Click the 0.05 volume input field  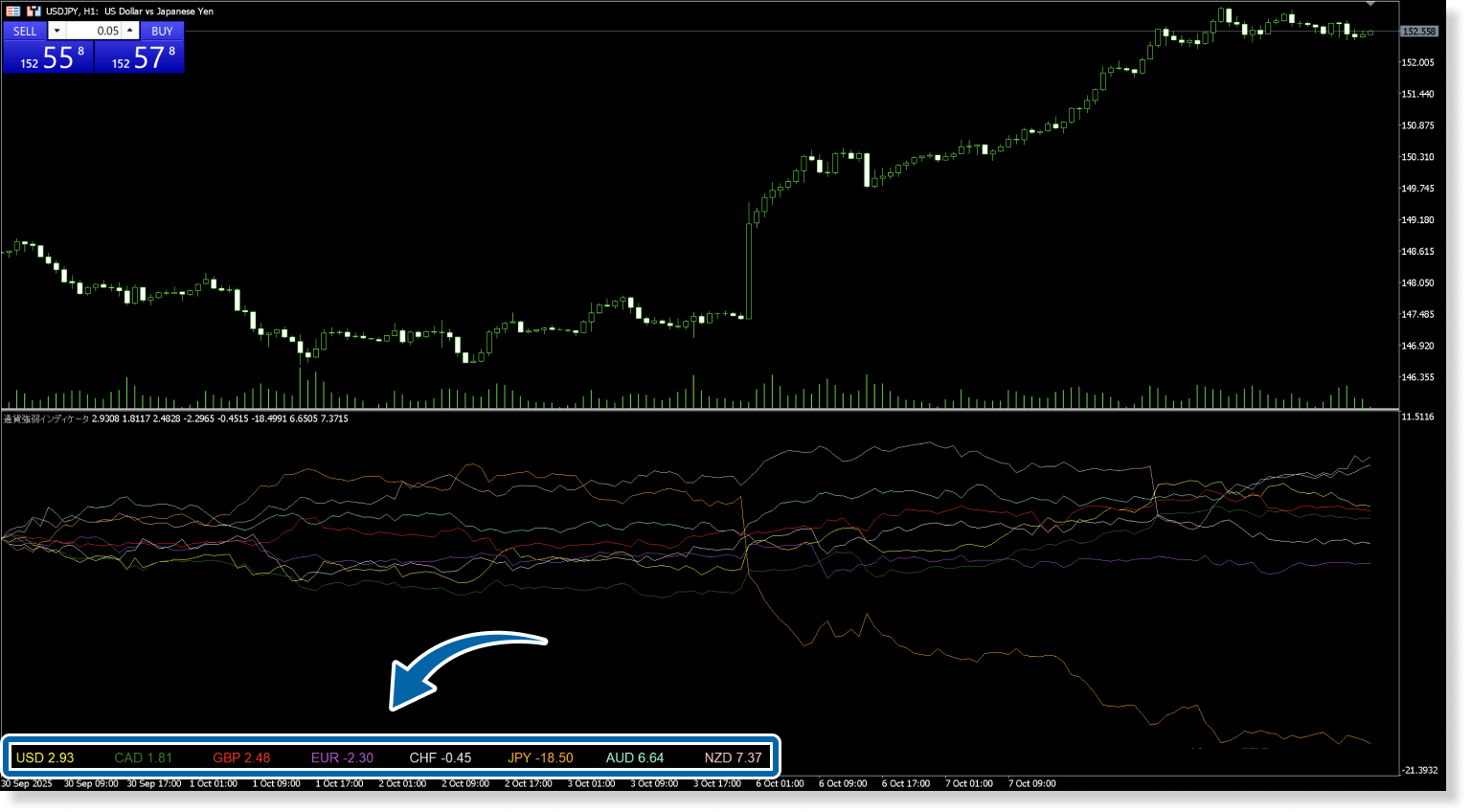click(x=94, y=31)
